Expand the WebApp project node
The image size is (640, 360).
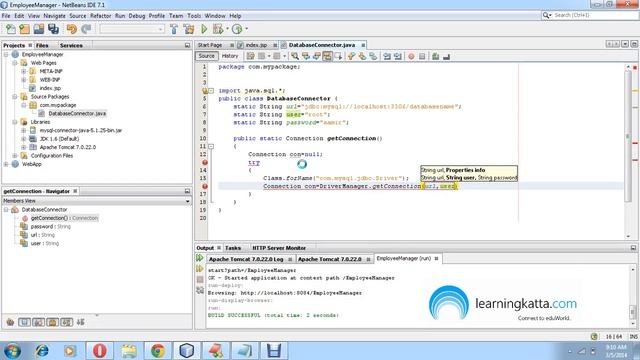[x=6, y=164]
